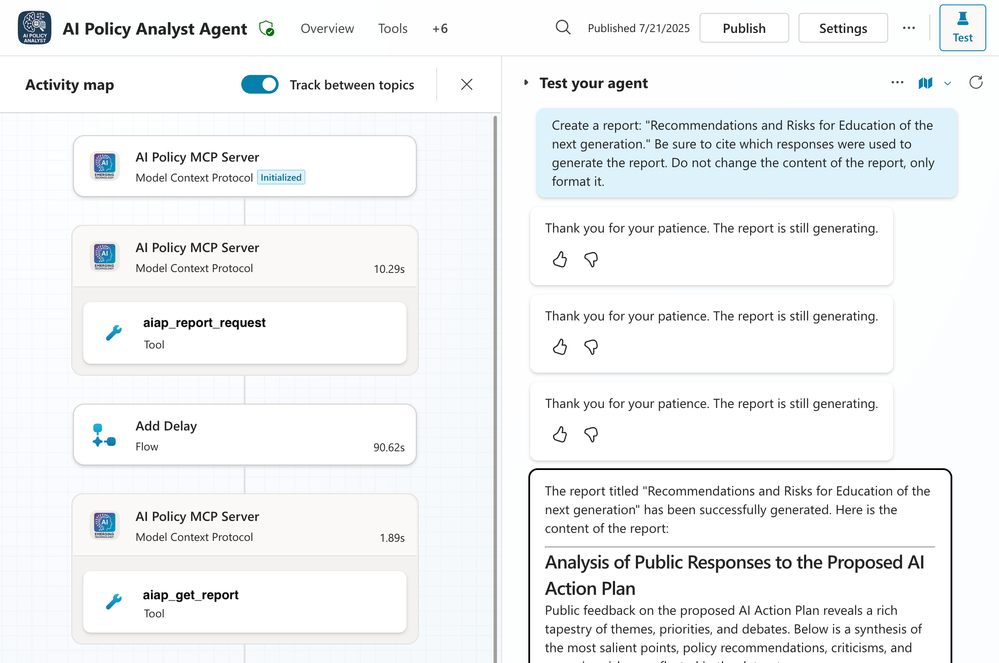Screen dimensions: 999x663
Task: Click the Publish button
Action: point(744,28)
